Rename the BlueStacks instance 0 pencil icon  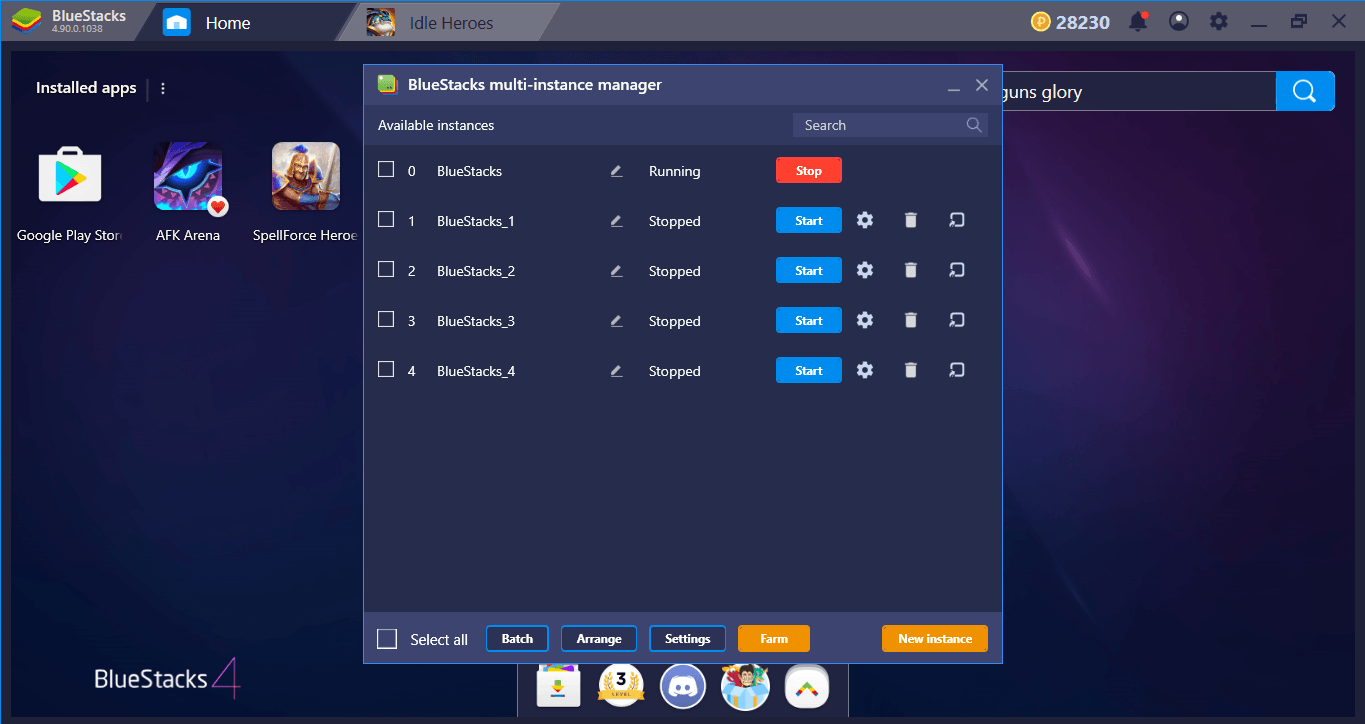(x=616, y=171)
